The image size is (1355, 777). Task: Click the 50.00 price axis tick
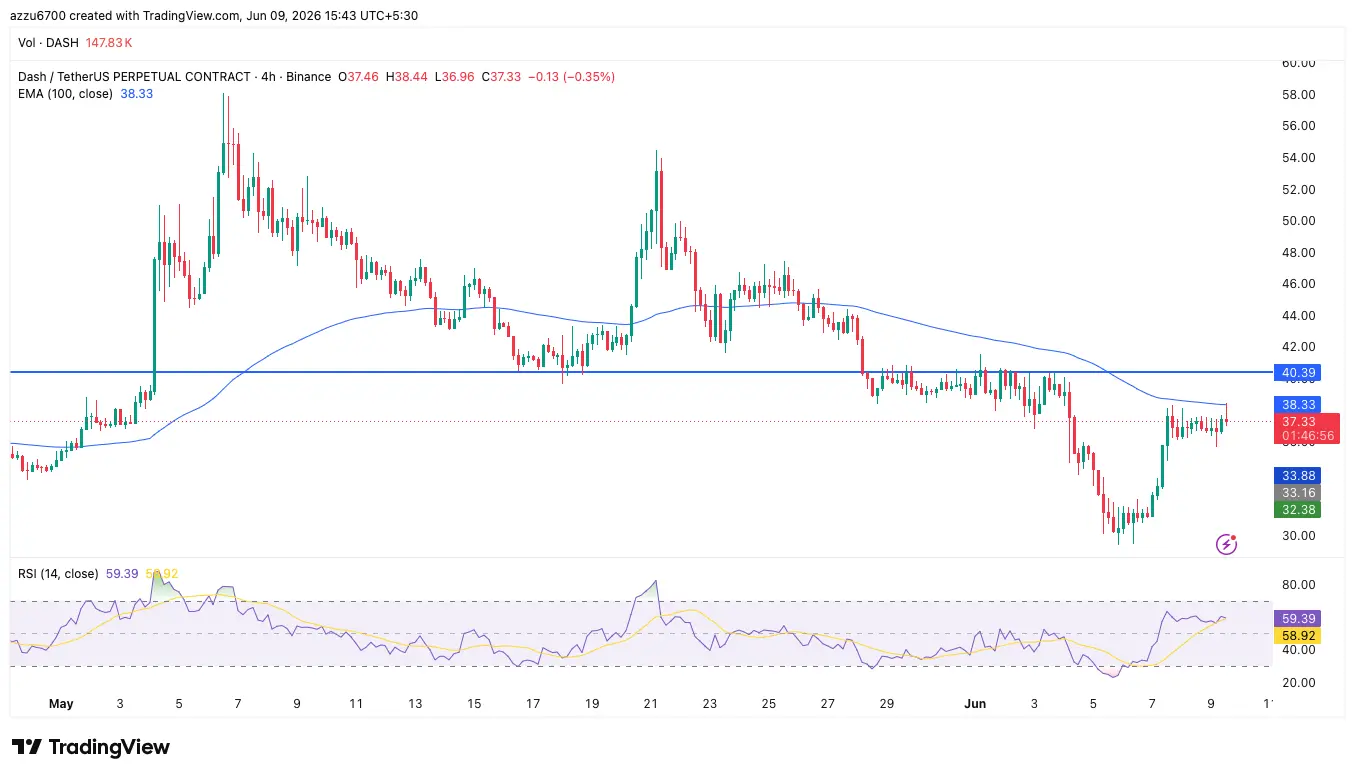coord(1299,221)
